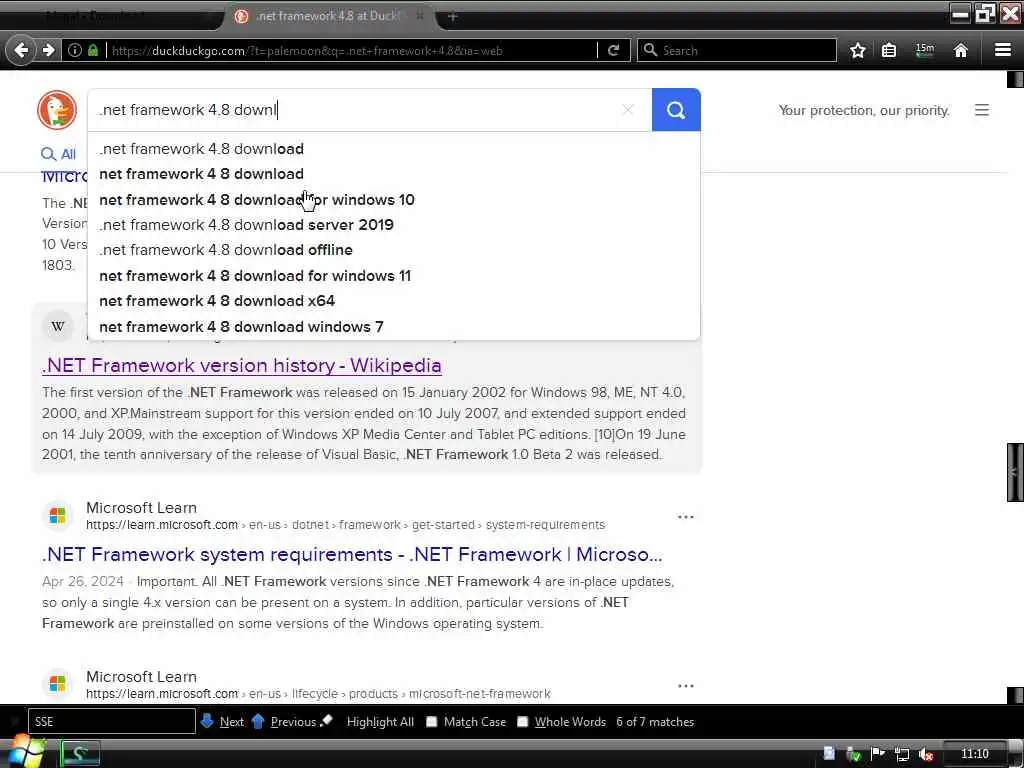1024x768 pixels.
Task: Select suggestion 'net framework 4 8 download'
Action: point(394,174)
